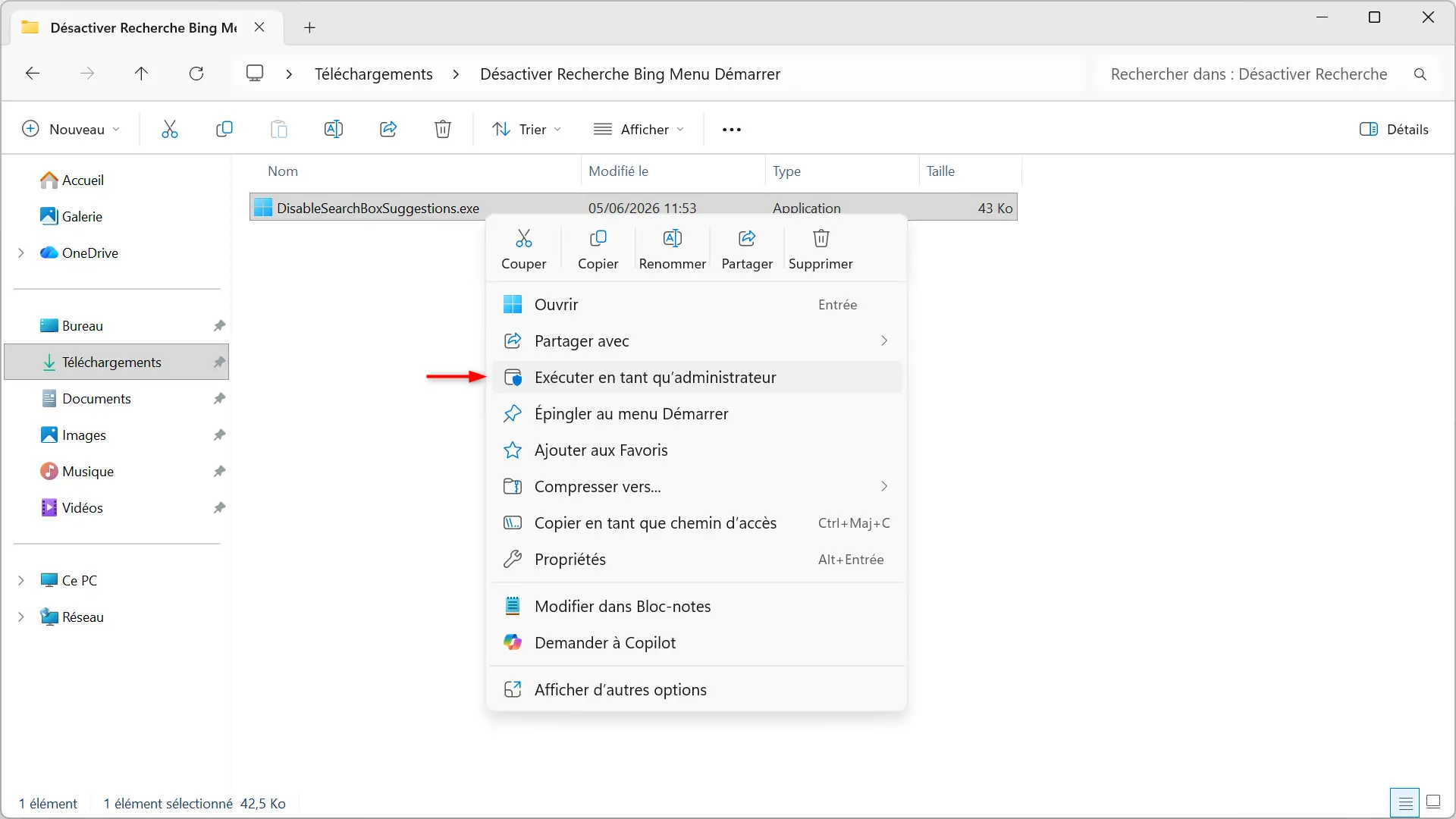Image resolution: width=1456 pixels, height=819 pixels.
Task: Unpin Documents via its pin icon
Action: tap(219, 399)
